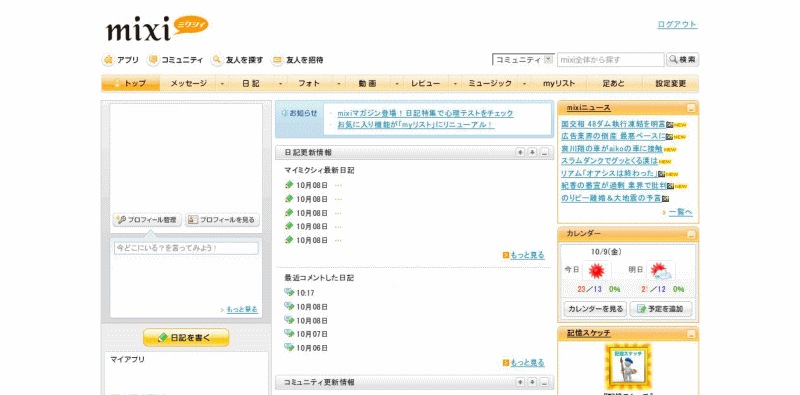Click the コミュニティ speech bubble icon
This screenshot has width=800, height=395.
click(x=153, y=60)
